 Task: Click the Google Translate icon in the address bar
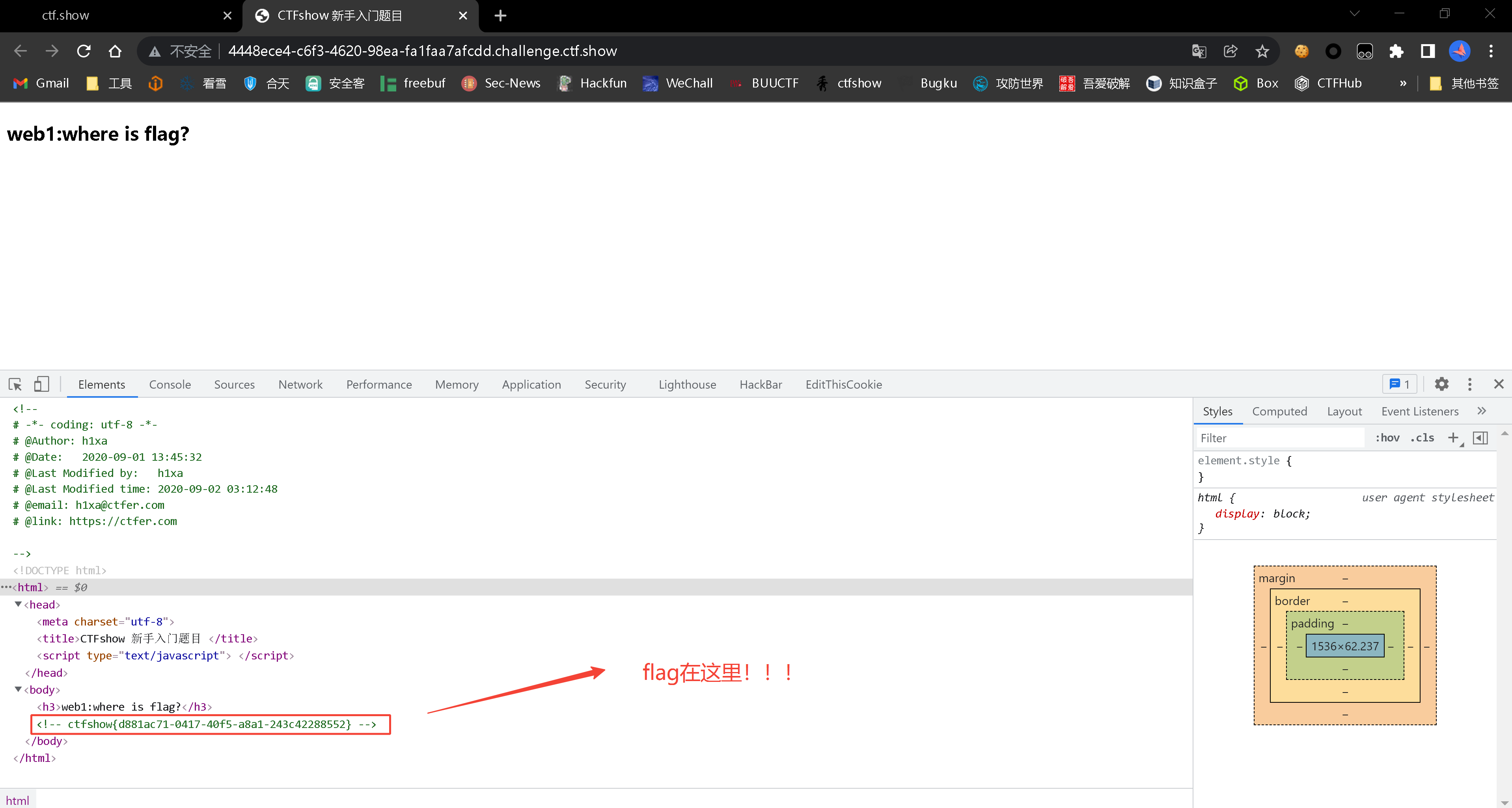click(x=1199, y=51)
